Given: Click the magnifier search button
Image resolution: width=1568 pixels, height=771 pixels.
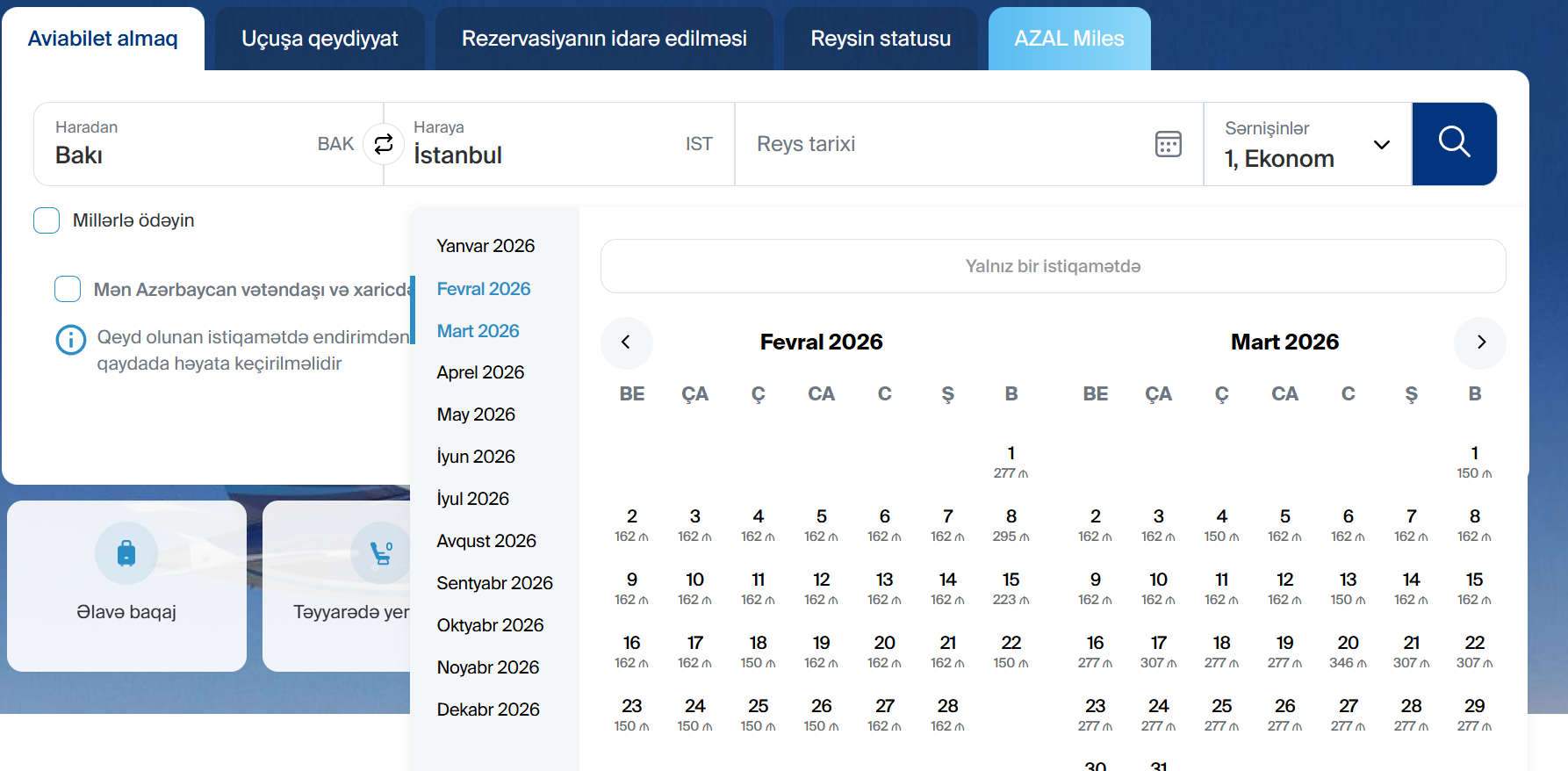Looking at the screenshot, I should pos(1454,144).
